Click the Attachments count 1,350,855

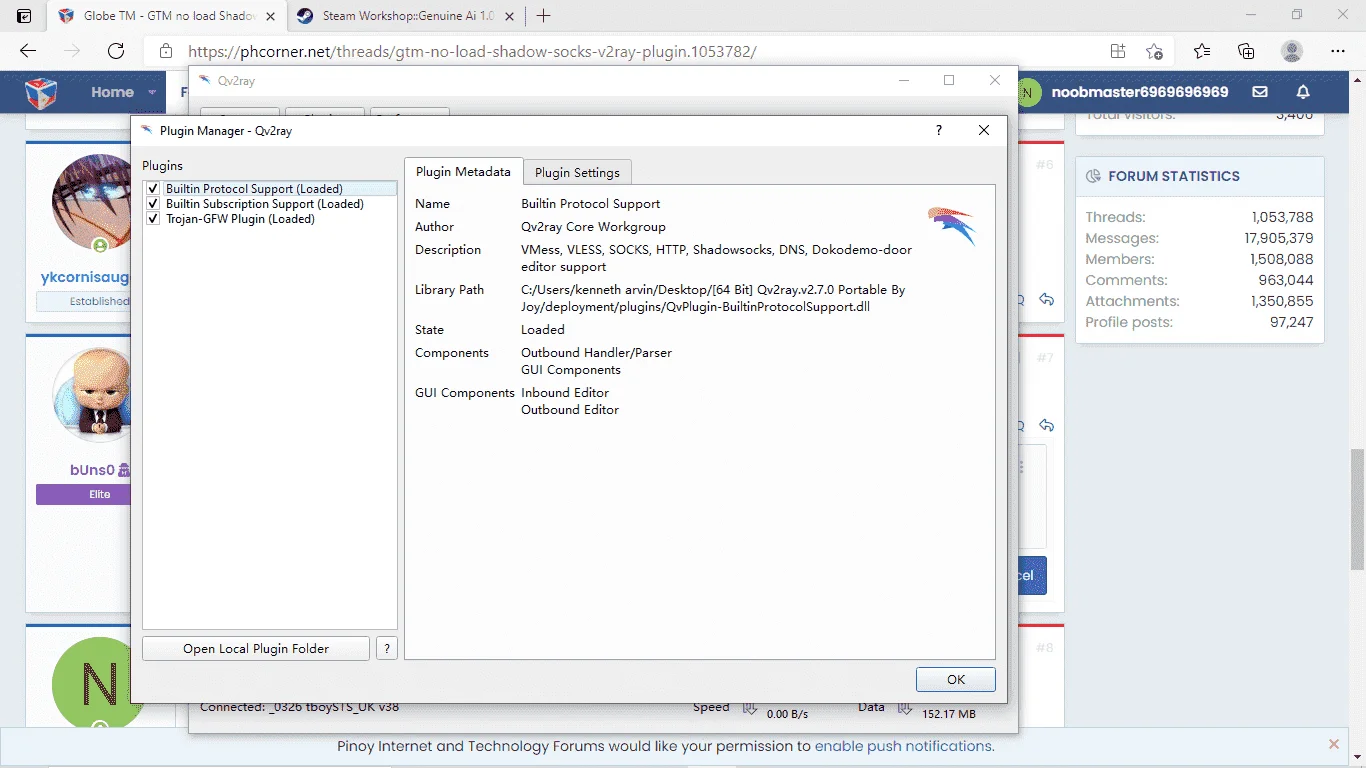coord(1282,301)
